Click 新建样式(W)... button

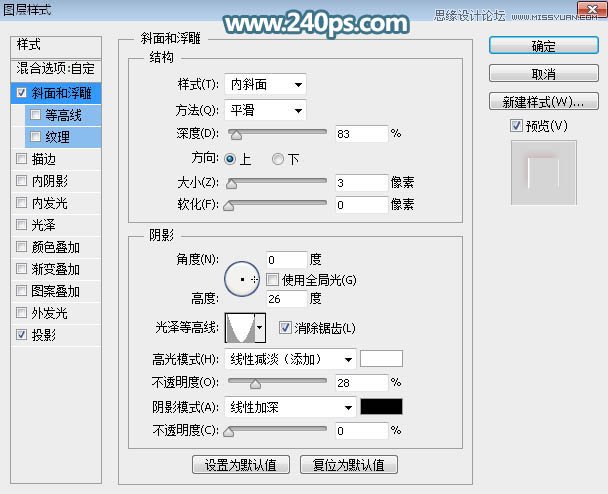544,102
